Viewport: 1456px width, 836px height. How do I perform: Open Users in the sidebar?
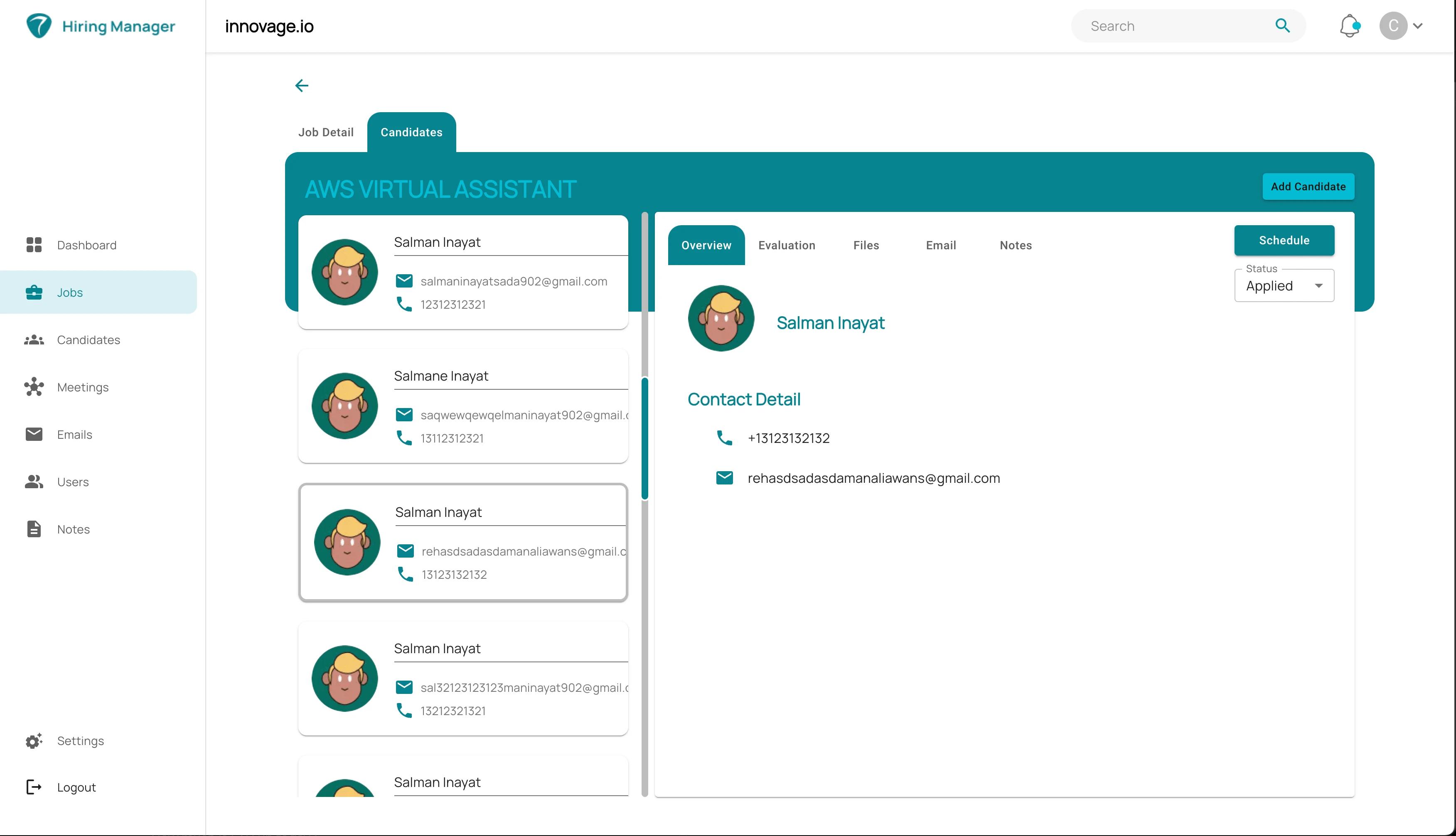[x=98, y=482]
